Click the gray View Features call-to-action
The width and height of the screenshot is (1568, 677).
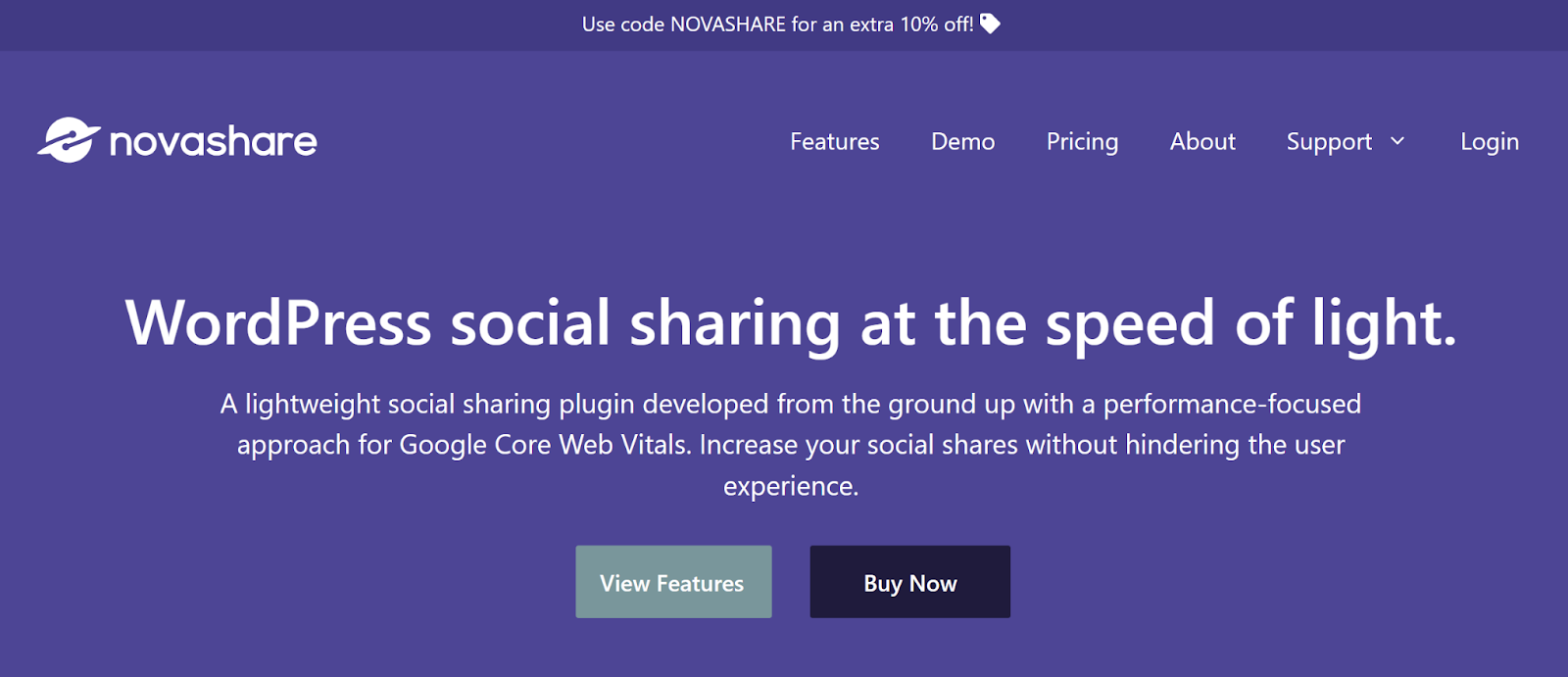673,581
